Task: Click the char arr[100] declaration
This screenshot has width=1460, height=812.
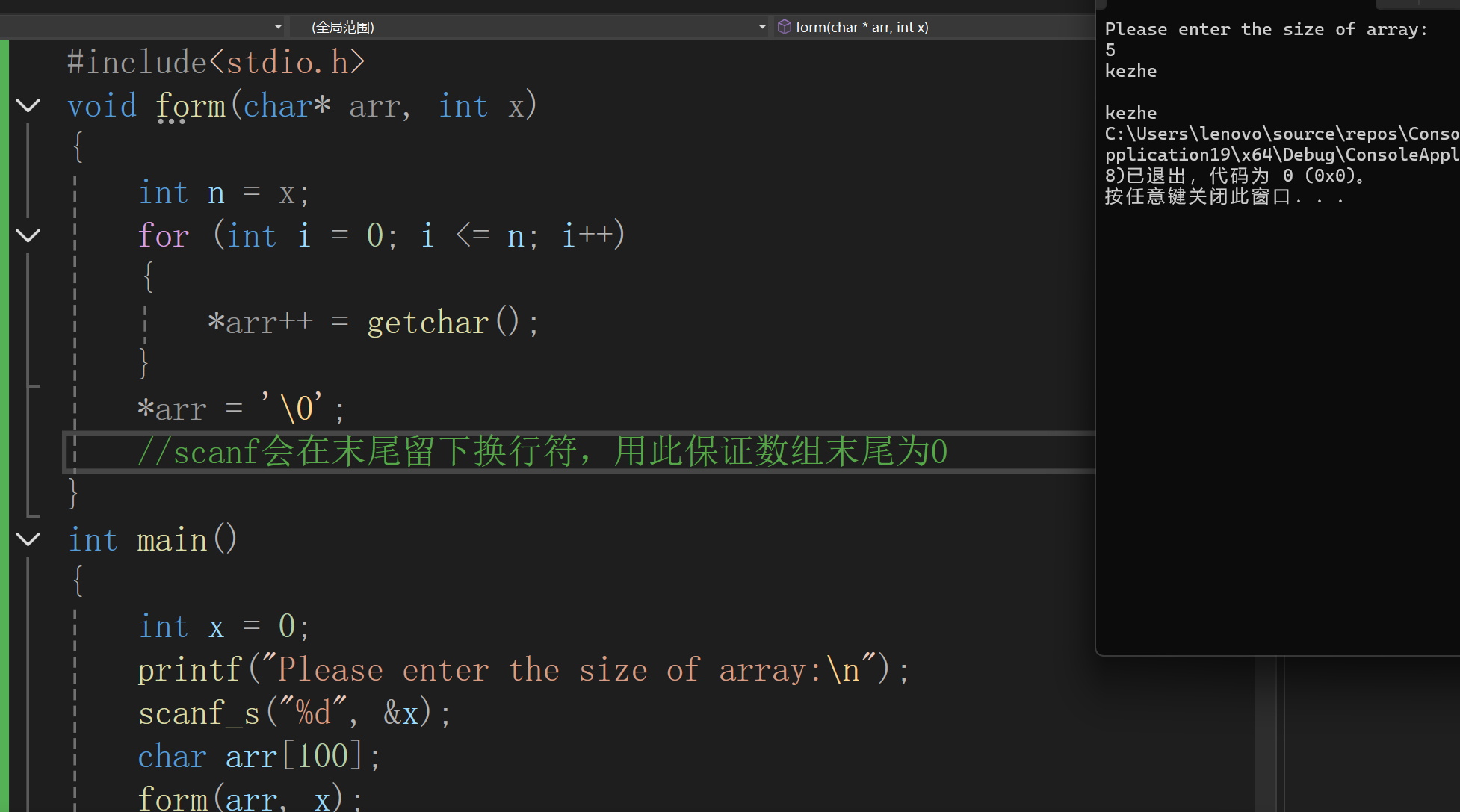Action: click(x=259, y=756)
